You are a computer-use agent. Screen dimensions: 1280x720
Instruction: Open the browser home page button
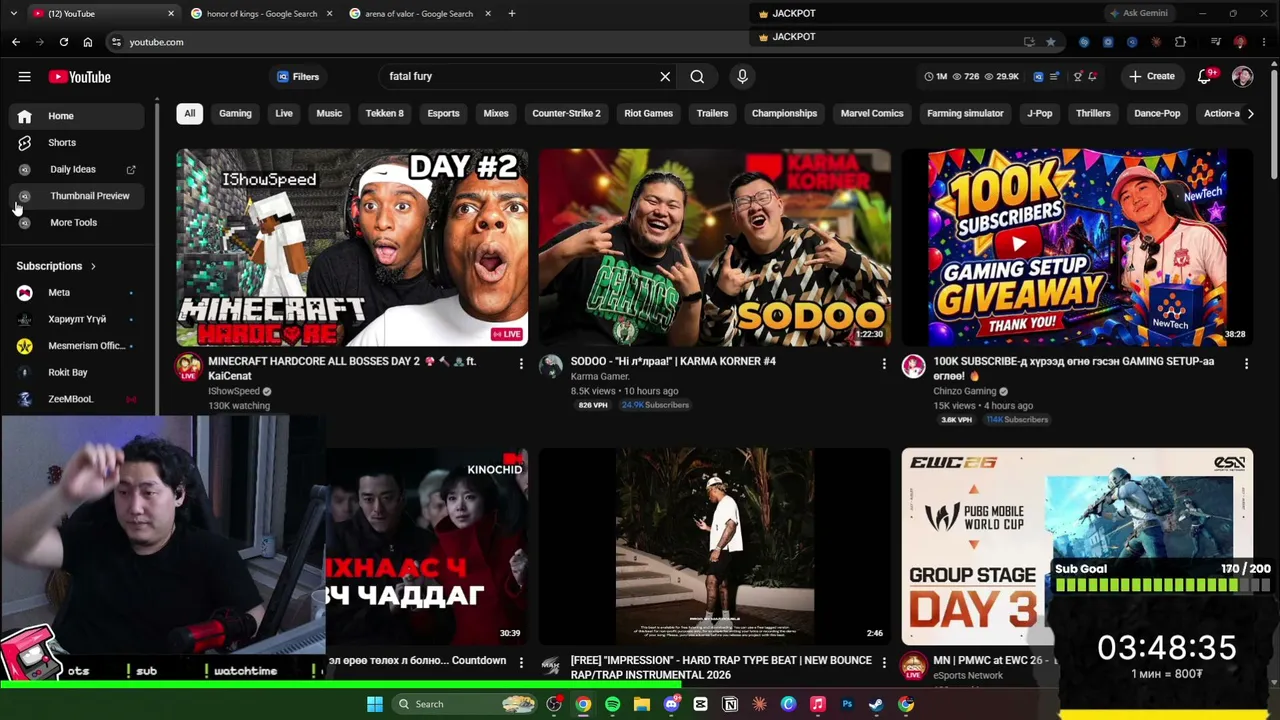(88, 42)
